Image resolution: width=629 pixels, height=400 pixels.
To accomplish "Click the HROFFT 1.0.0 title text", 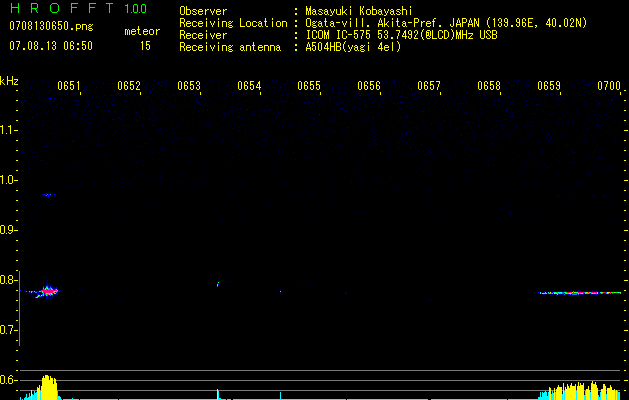I will 78,8.
